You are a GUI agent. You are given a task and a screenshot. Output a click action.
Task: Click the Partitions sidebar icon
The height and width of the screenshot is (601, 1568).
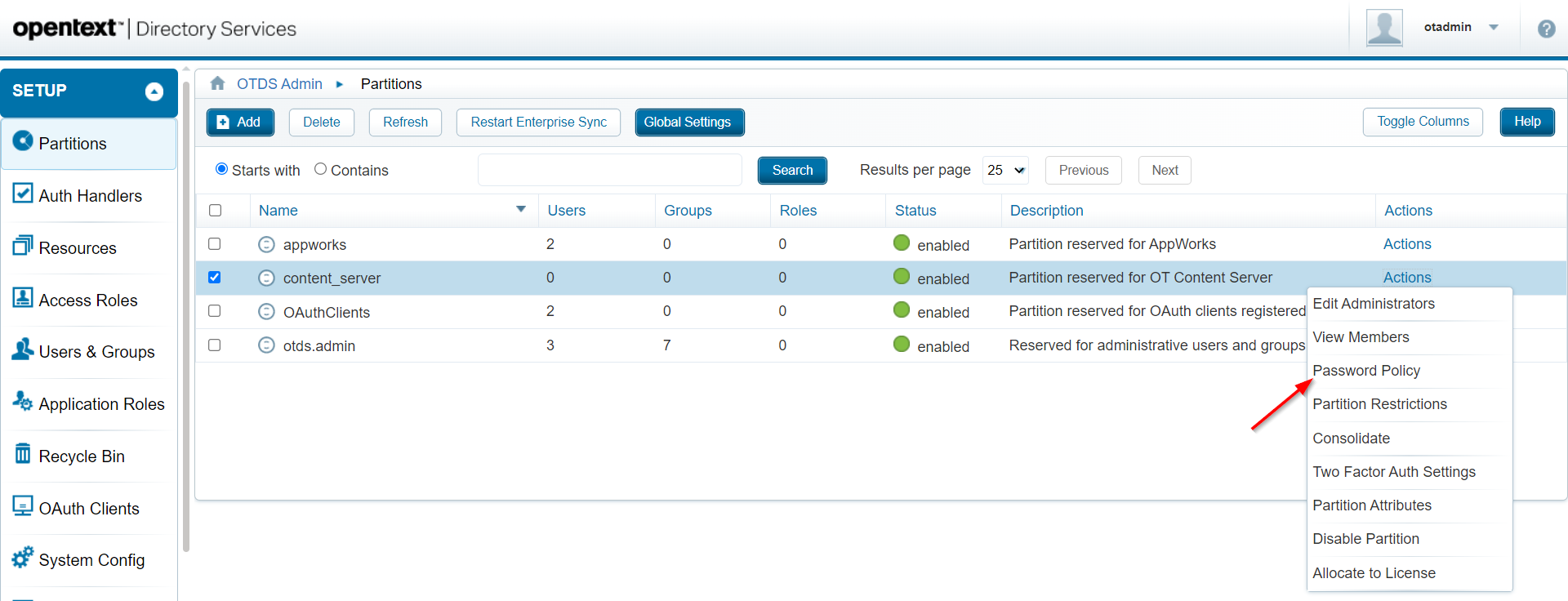tap(23, 141)
